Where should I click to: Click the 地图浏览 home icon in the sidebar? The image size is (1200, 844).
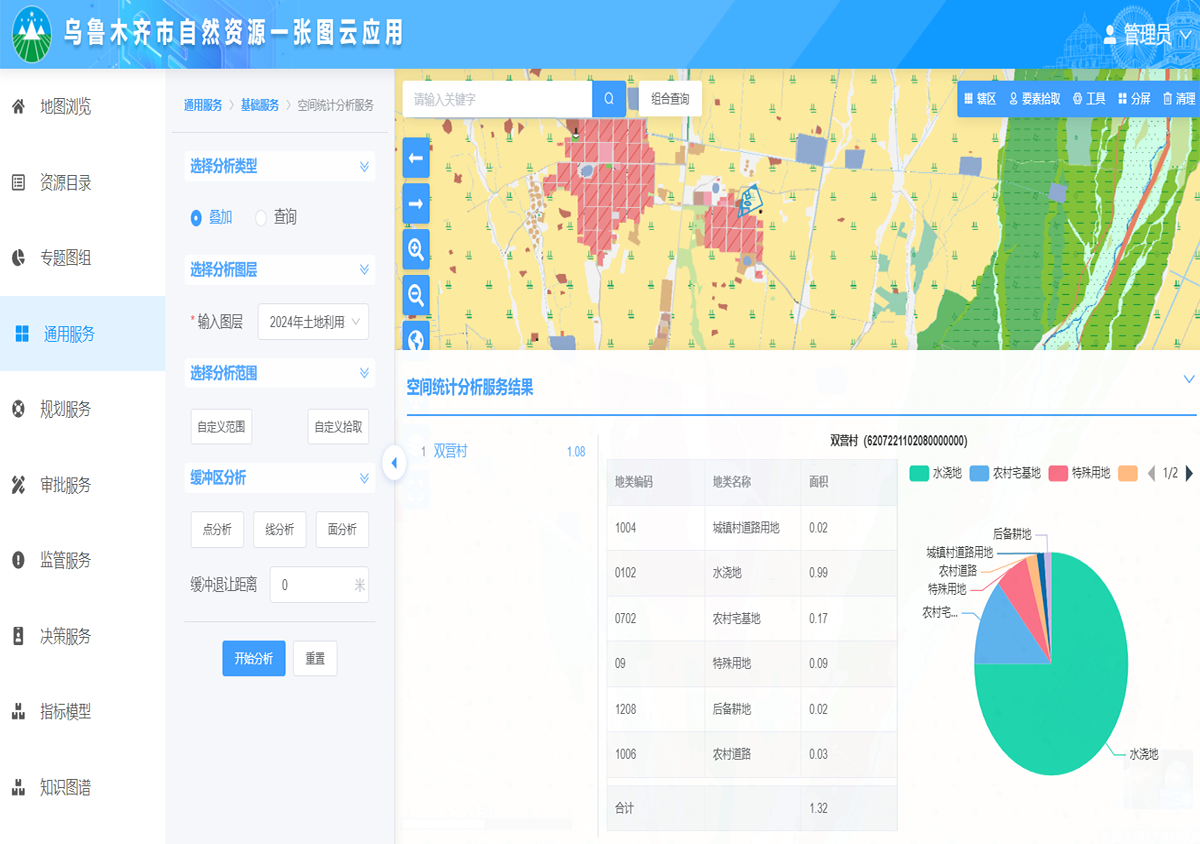tap(18, 106)
